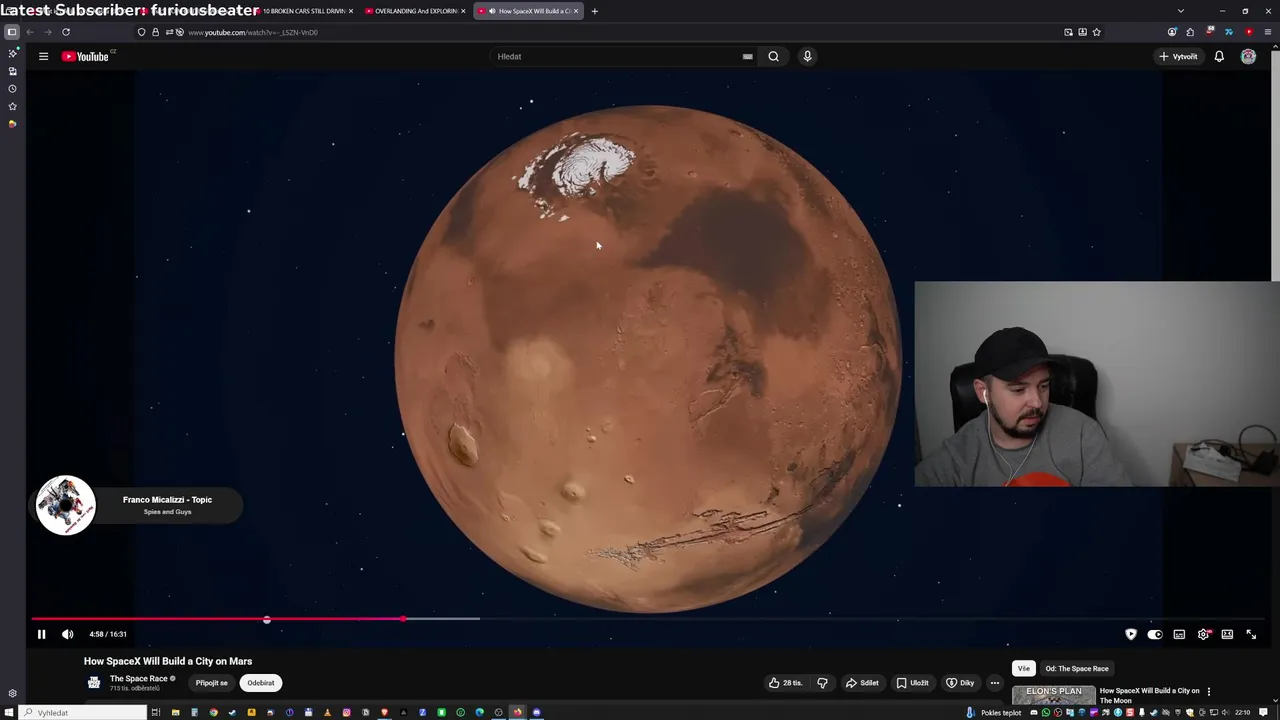Open a new browser tab with plus

(x=594, y=11)
